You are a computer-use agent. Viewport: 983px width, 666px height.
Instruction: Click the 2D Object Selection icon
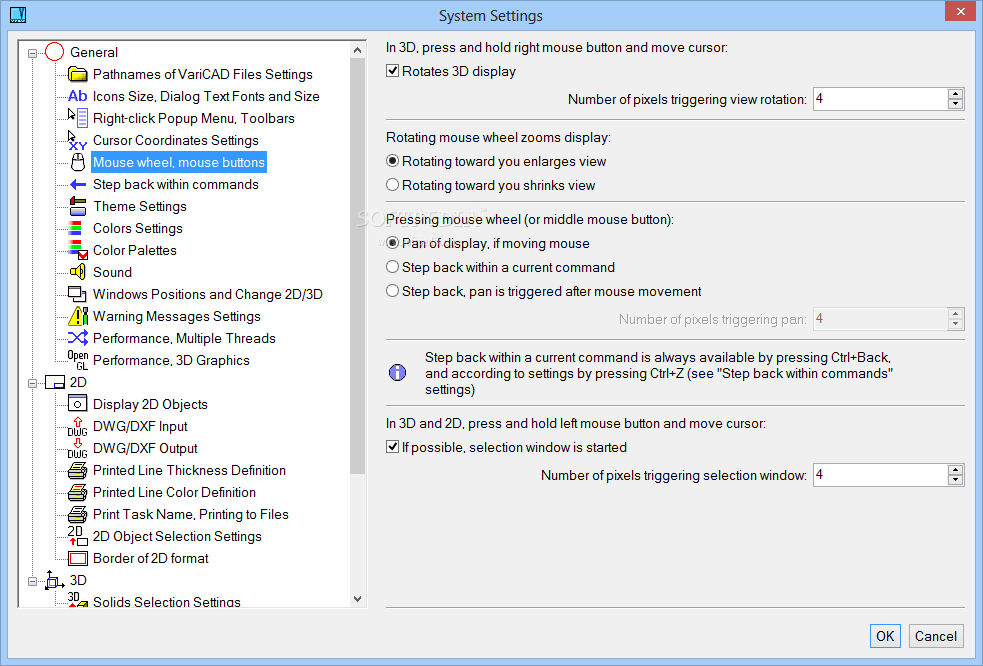click(x=78, y=536)
